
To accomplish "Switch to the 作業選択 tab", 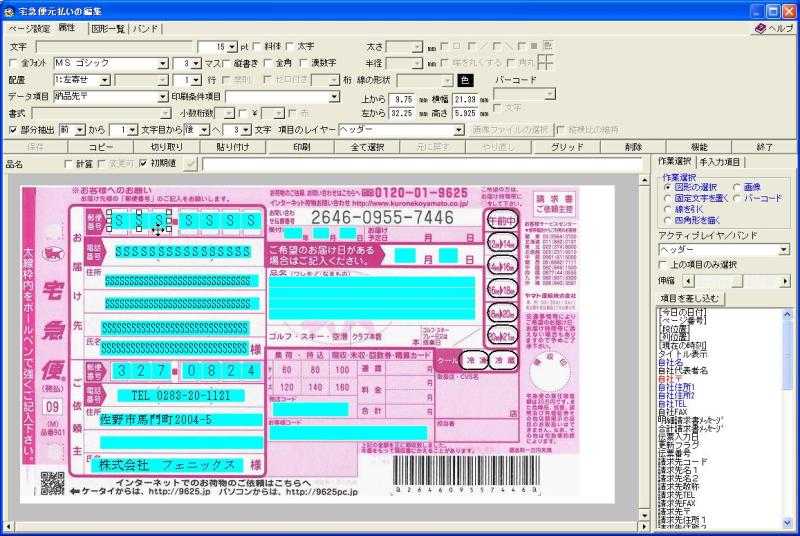I will coord(673,161).
